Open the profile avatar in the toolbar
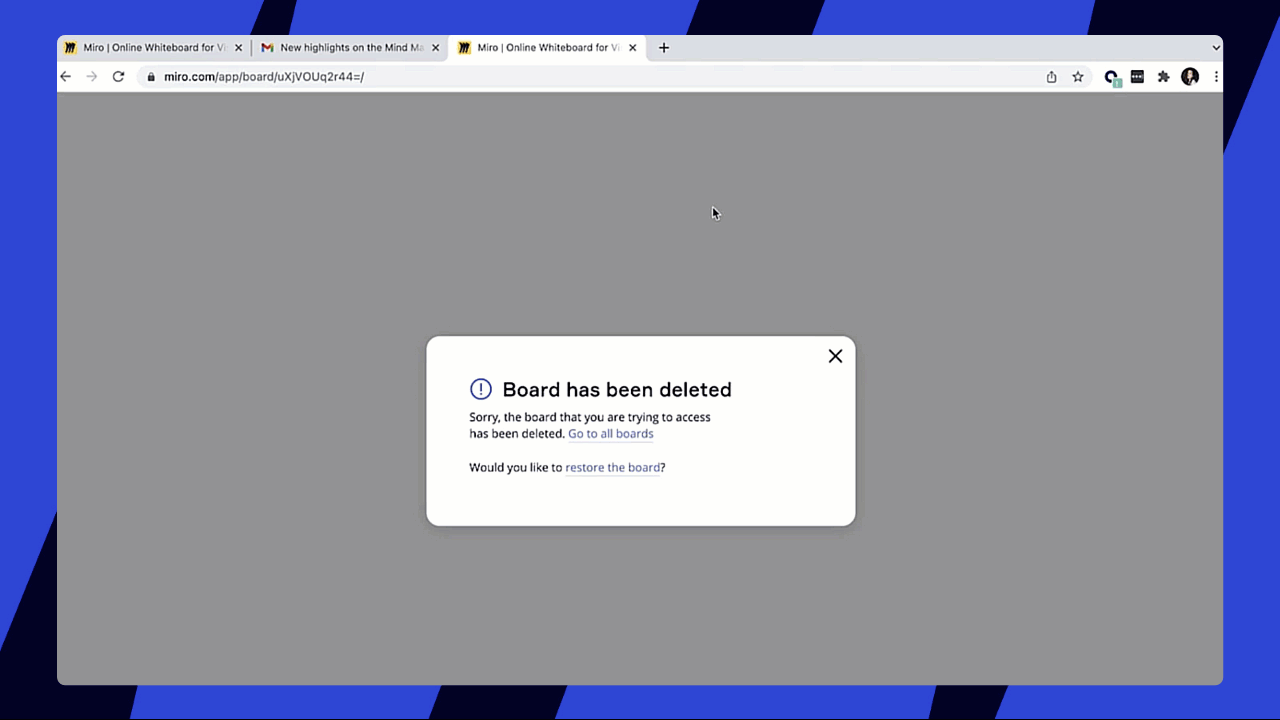This screenshot has width=1280, height=720. pos(1189,77)
